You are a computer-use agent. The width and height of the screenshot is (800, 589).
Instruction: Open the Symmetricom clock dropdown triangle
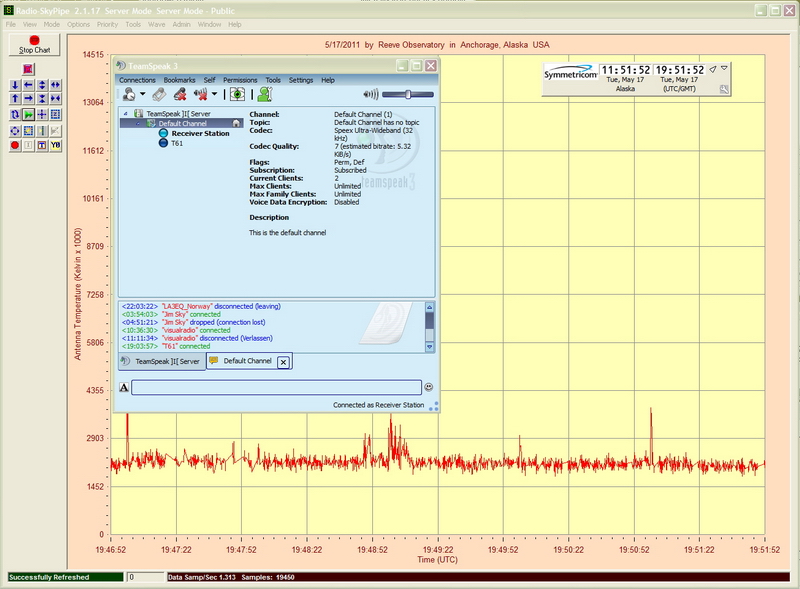724,68
